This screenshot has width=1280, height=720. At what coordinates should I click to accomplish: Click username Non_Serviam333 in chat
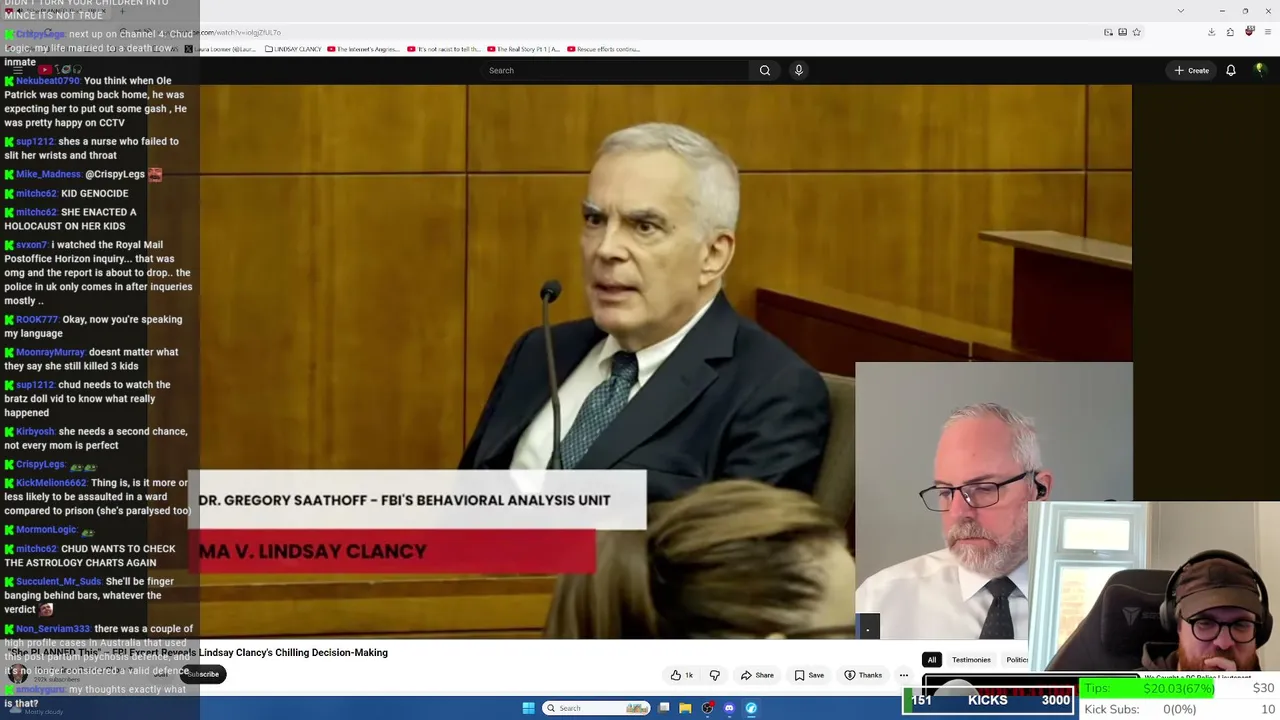coord(53,629)
